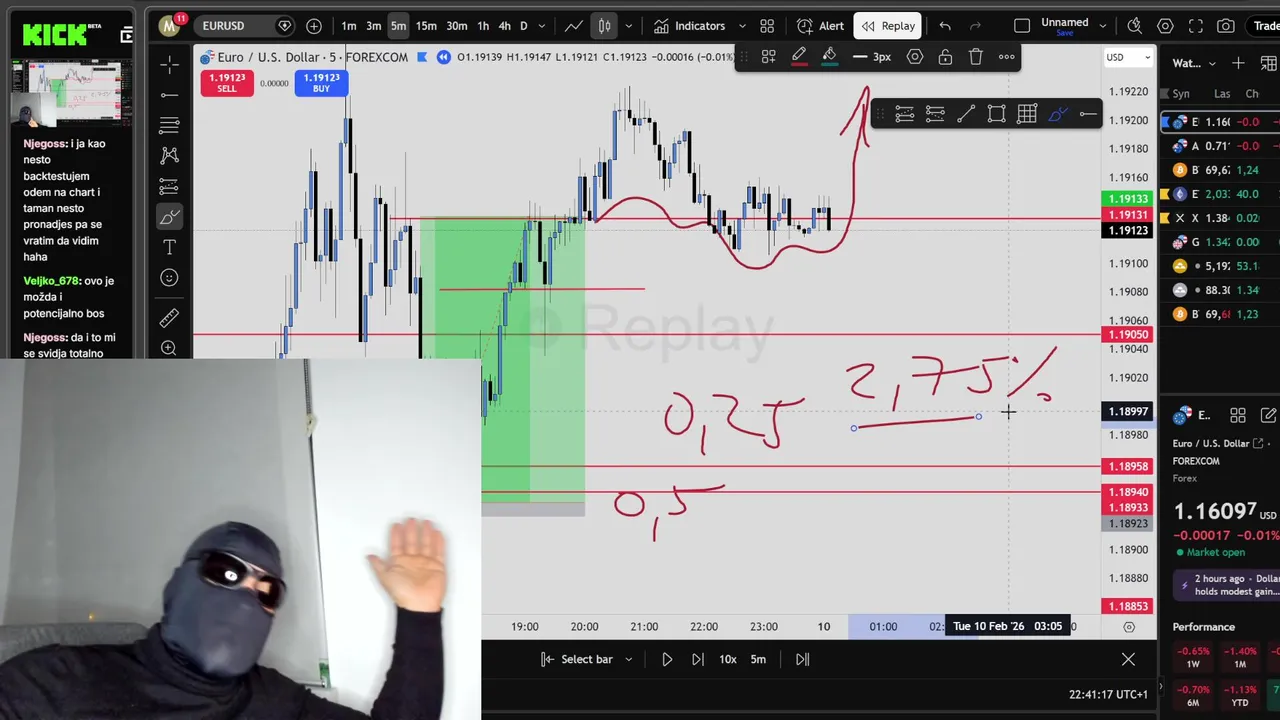Viewport: 1280px width, 720px height.
Task: Open chart settings hexagon icon
Action: click(1165, 26)
